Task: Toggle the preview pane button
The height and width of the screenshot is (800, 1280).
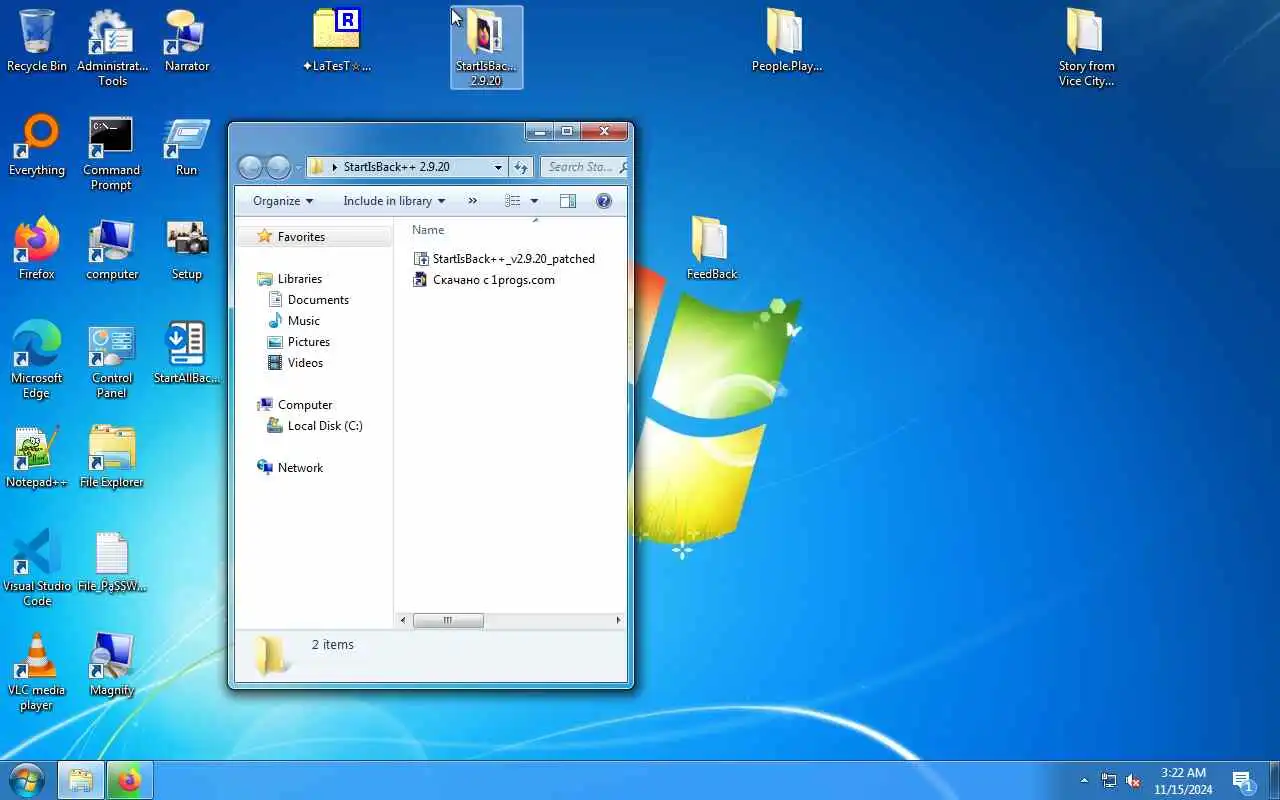Action: (568, 201)
